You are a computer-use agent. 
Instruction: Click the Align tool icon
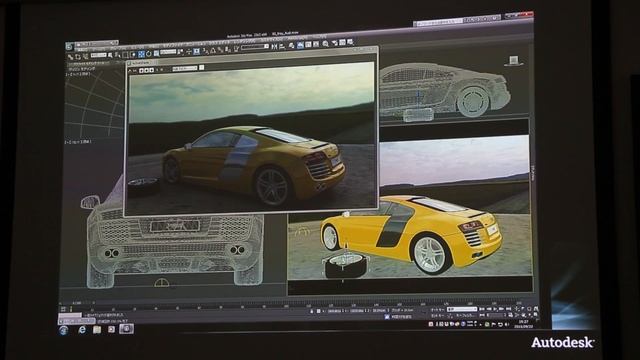coord(282,46)
